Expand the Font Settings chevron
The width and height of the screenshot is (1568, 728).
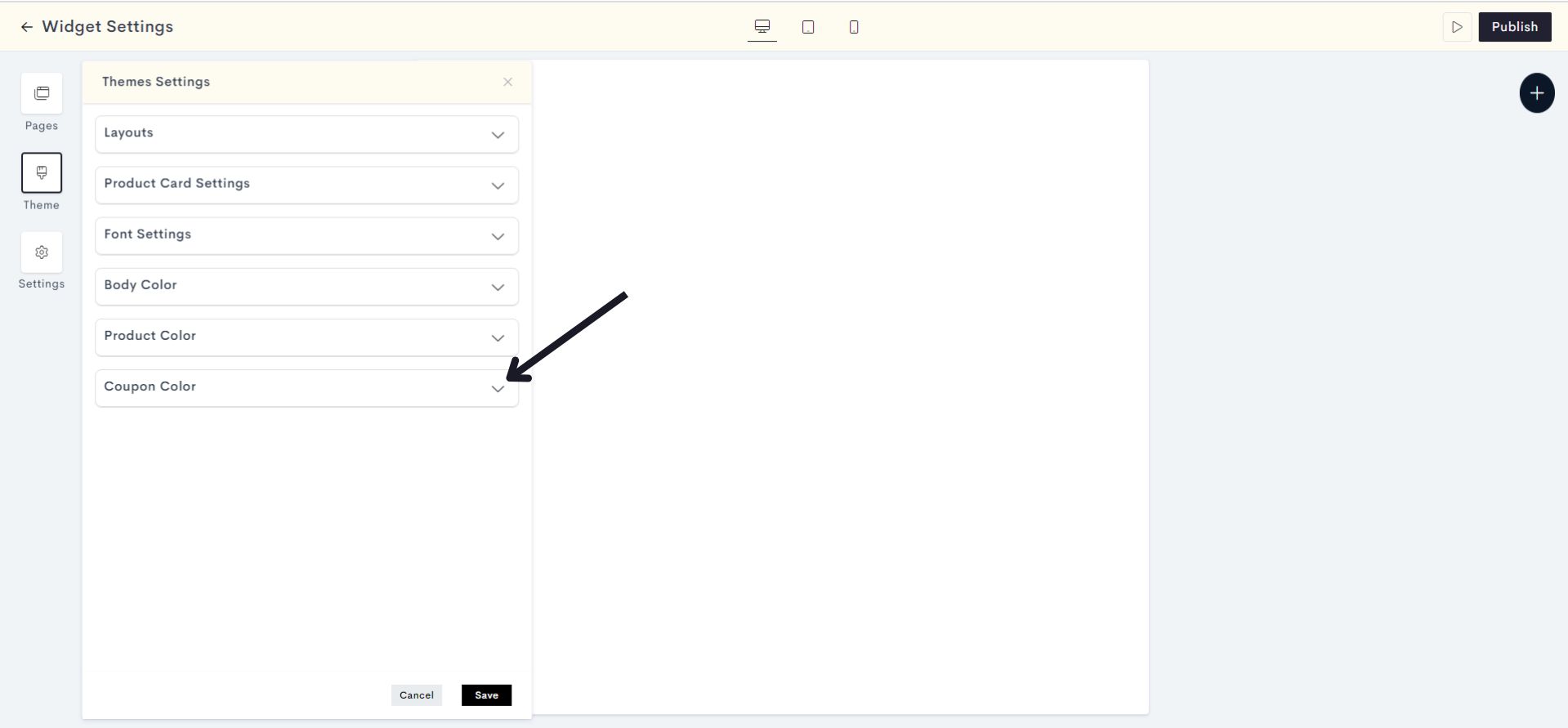point(498,236)
